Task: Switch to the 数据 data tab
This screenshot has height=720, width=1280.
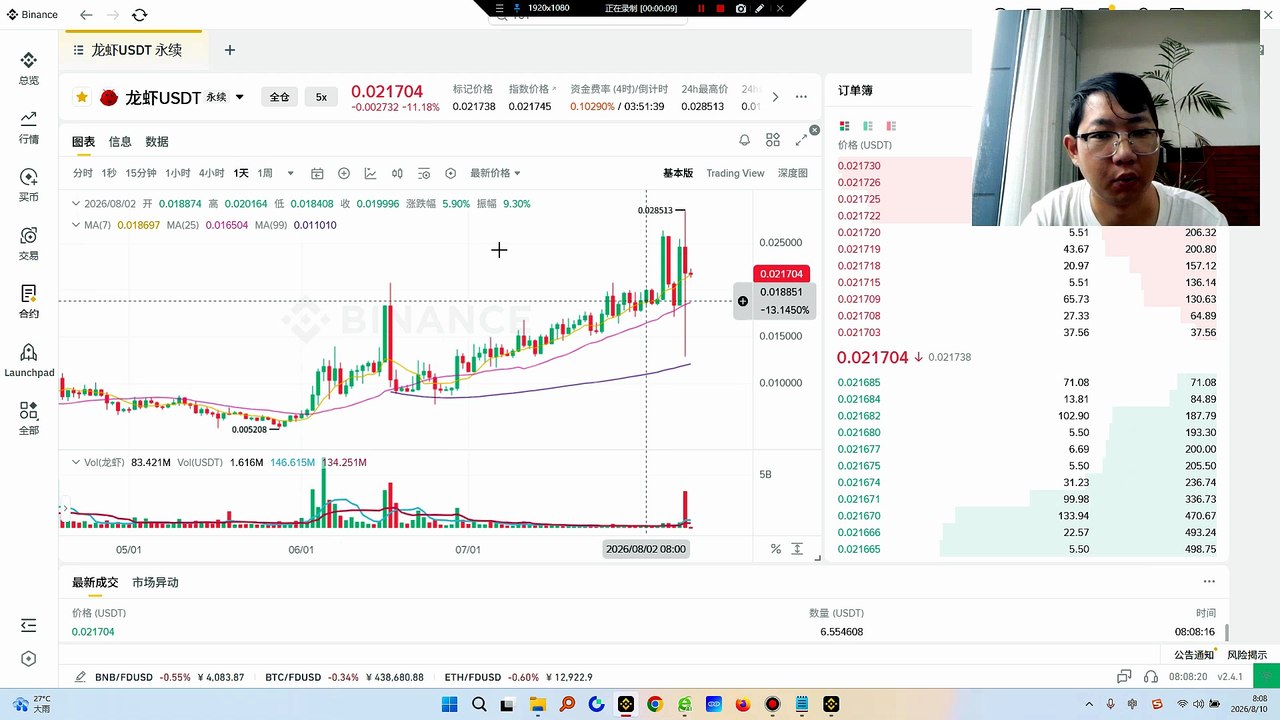Action: [157, 142]
